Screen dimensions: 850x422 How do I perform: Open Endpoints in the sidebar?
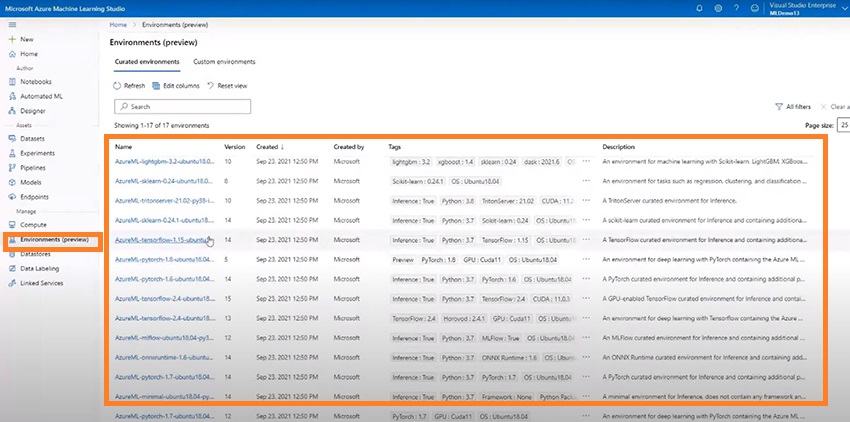tap(29, 197)
